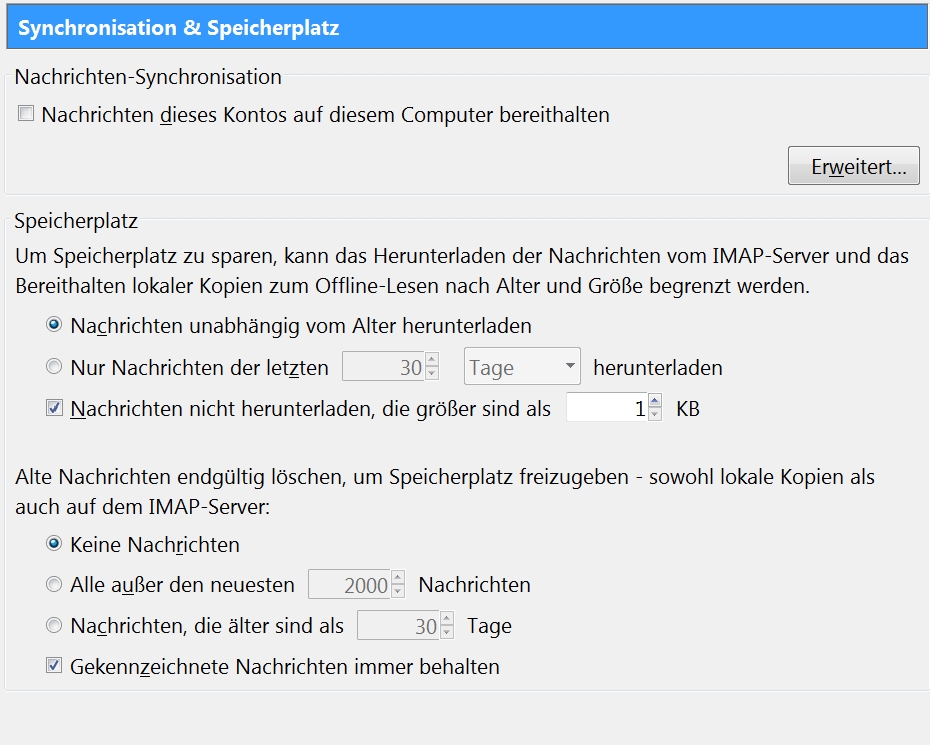The width and height of the screenshot is (930, 745).
Task: Click the older-than days input field
Action: click(397, 627)
